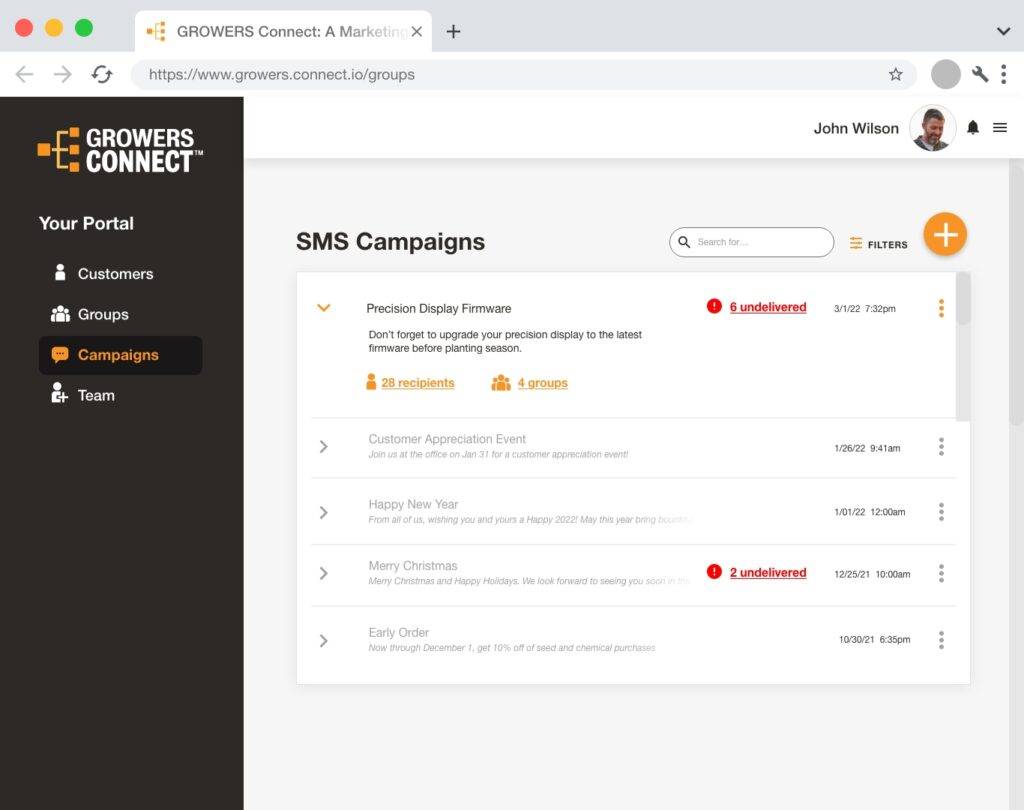Image resolution: width=1024 pixels, height=810 pixels.
Task: Open three-dot menu for Merry Christmas campaign
Action: [940, 574]
